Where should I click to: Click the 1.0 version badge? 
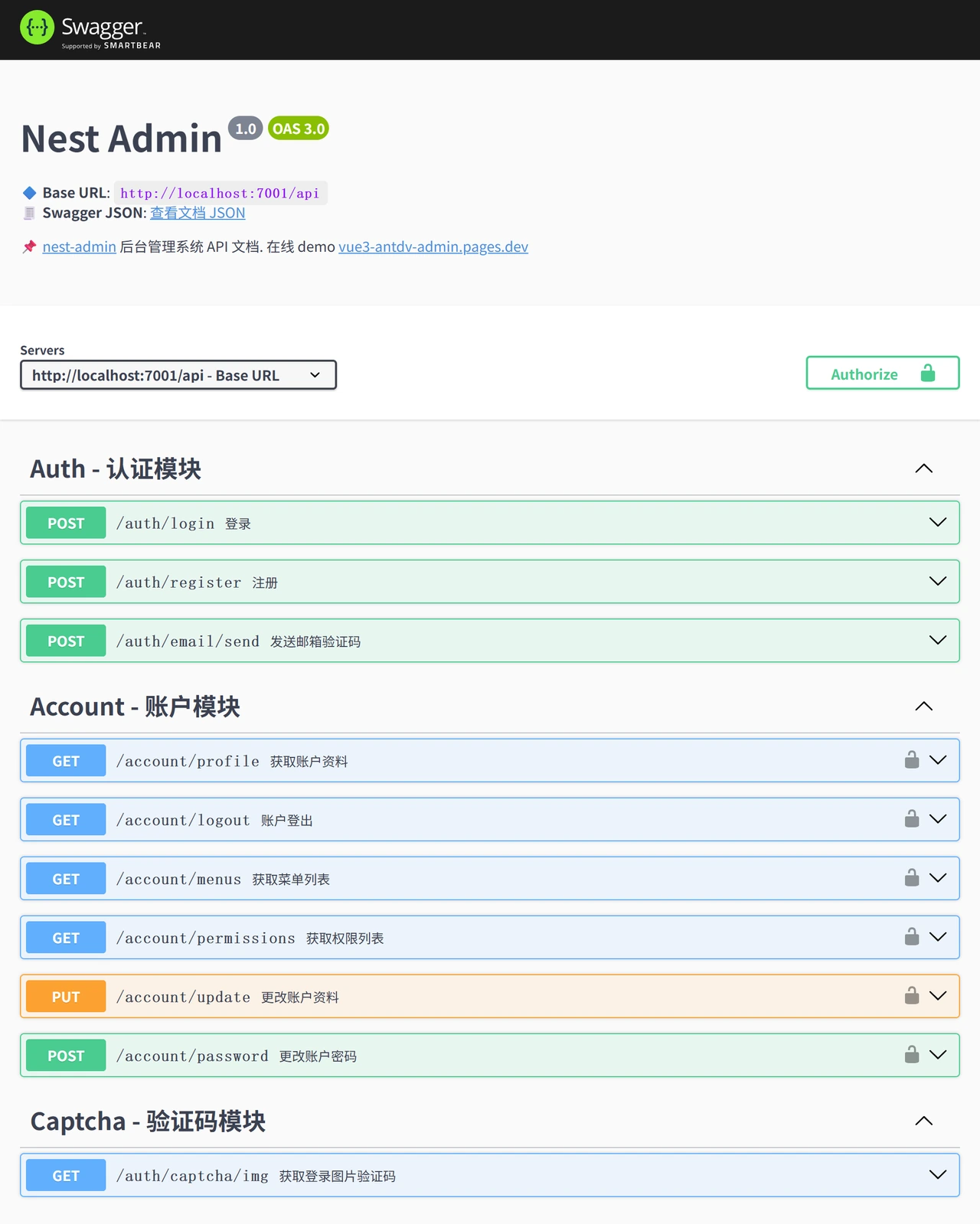tap(245, 129)
